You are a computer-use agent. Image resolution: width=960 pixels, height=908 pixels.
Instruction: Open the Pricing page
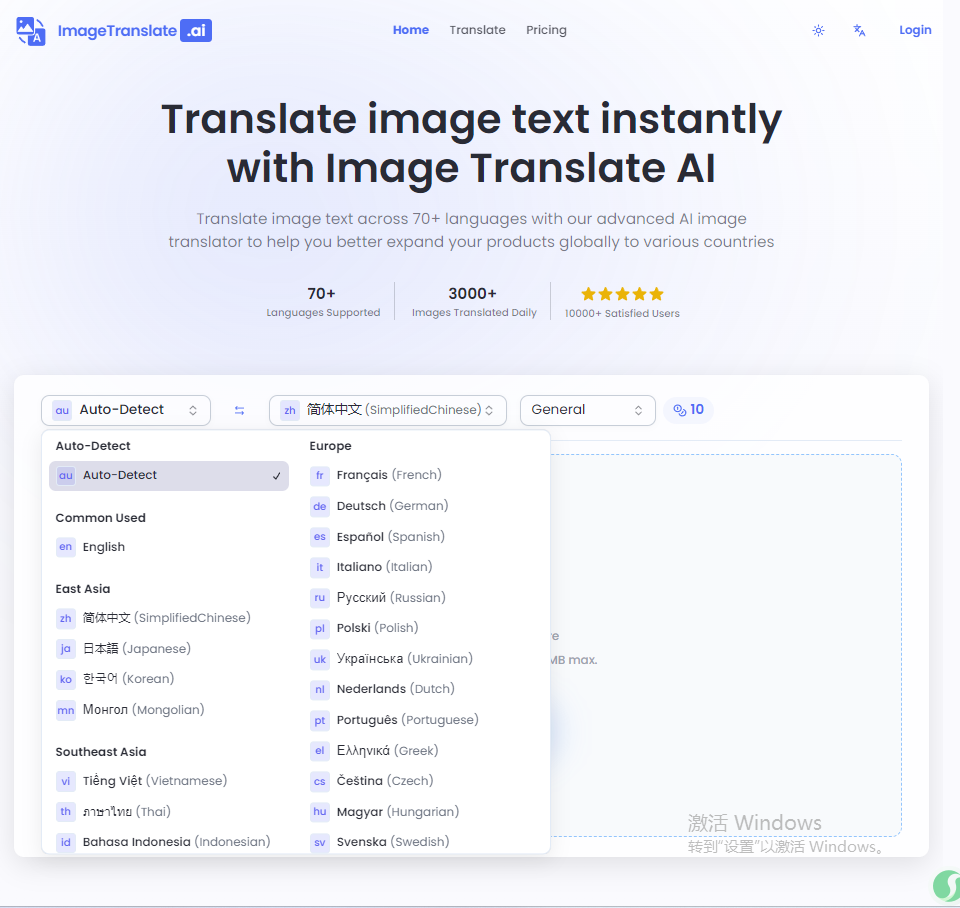(x=546, y=30)
